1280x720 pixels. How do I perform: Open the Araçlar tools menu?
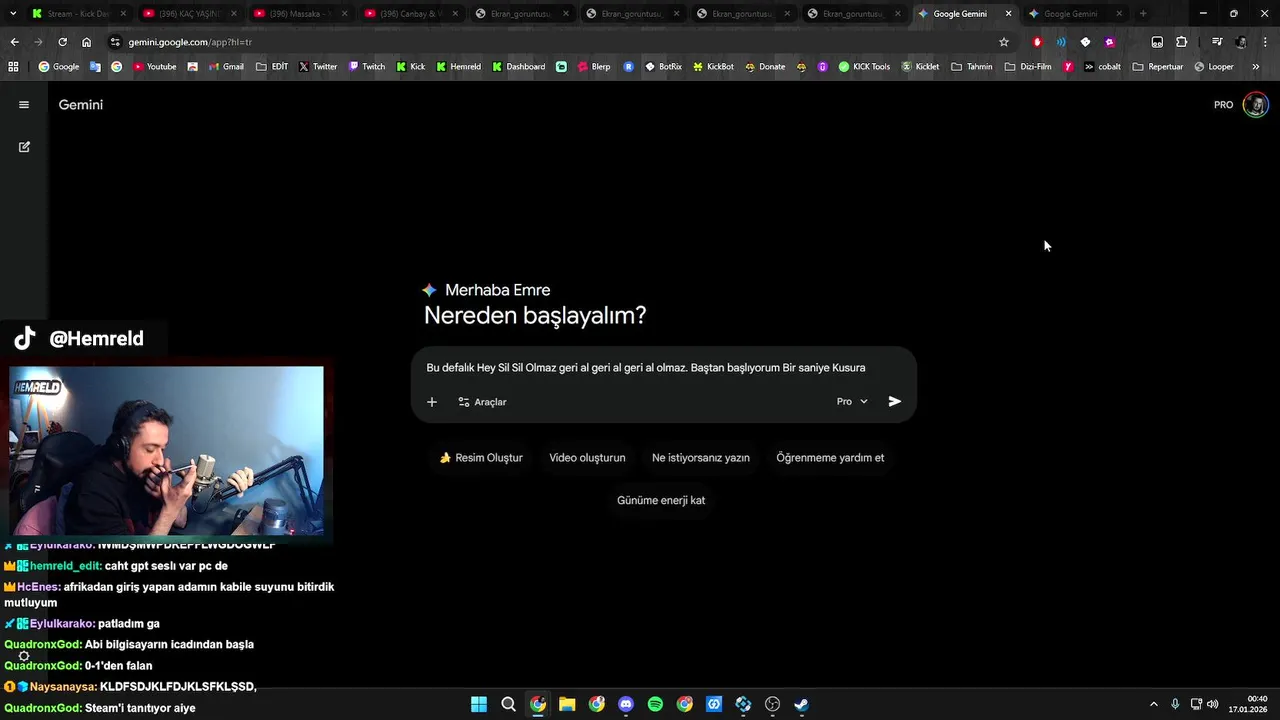pyautogui.click(x=482, y=402)
